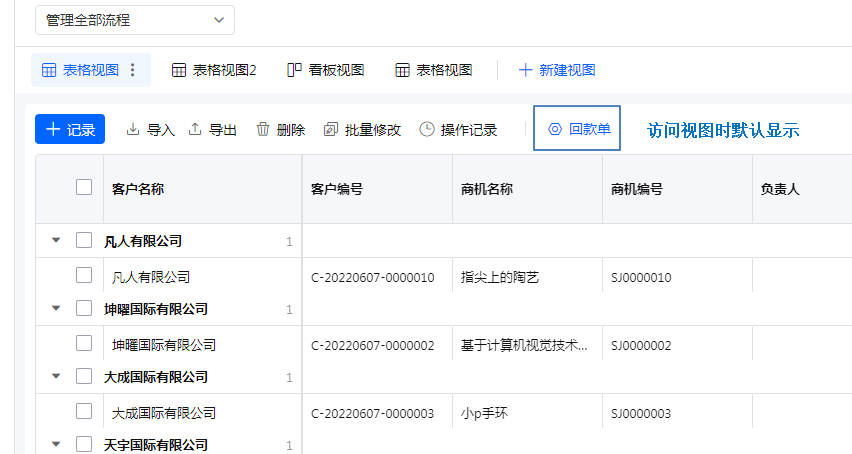Switch to the 表格视图2 tab
The height and width of the screenshot is (454, 852).
click(x=214, y=70)
